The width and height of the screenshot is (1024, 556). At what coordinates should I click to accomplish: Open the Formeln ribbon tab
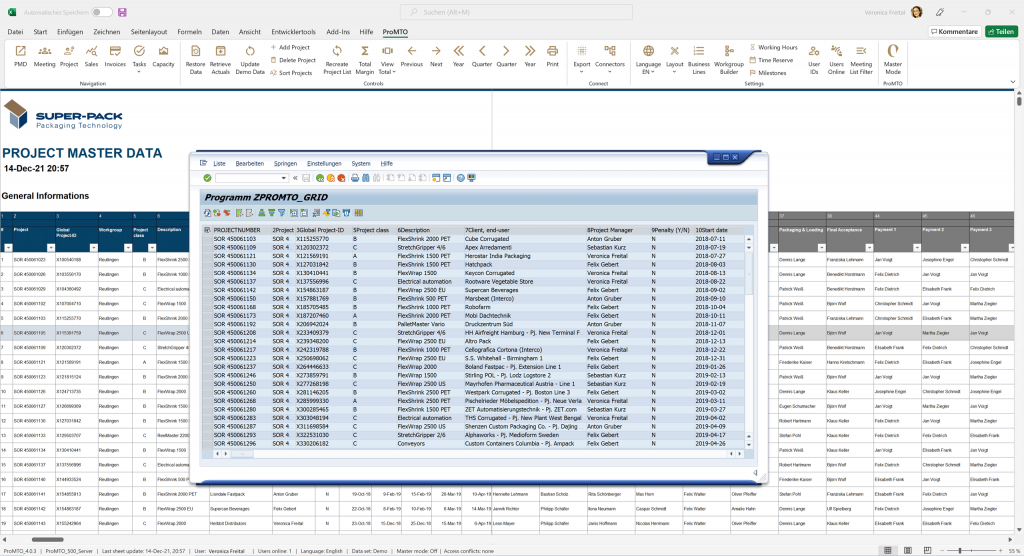click(189, 32)
